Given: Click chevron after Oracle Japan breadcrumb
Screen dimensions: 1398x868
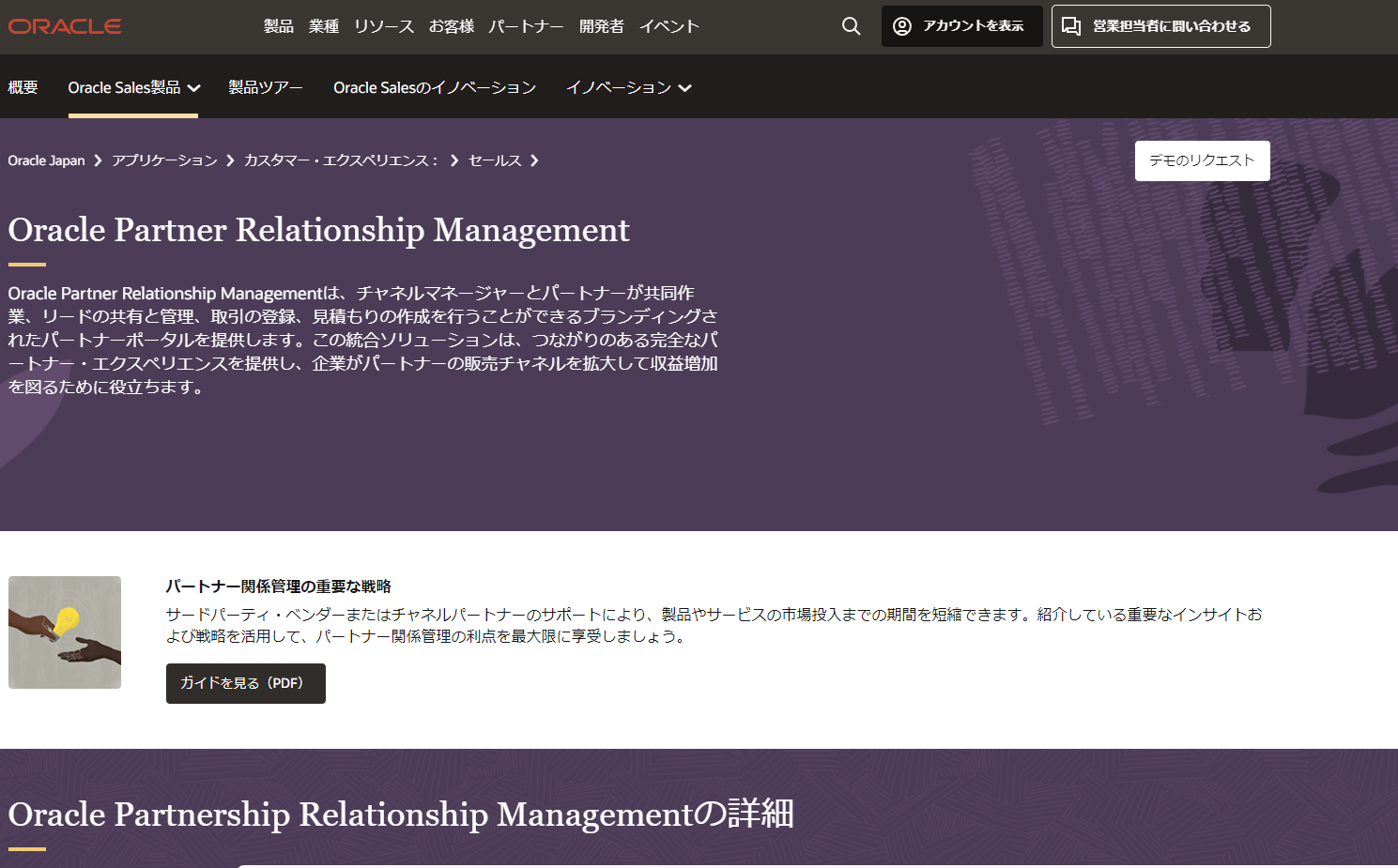Looking at the screenshot, I should (x=98, y=160).
